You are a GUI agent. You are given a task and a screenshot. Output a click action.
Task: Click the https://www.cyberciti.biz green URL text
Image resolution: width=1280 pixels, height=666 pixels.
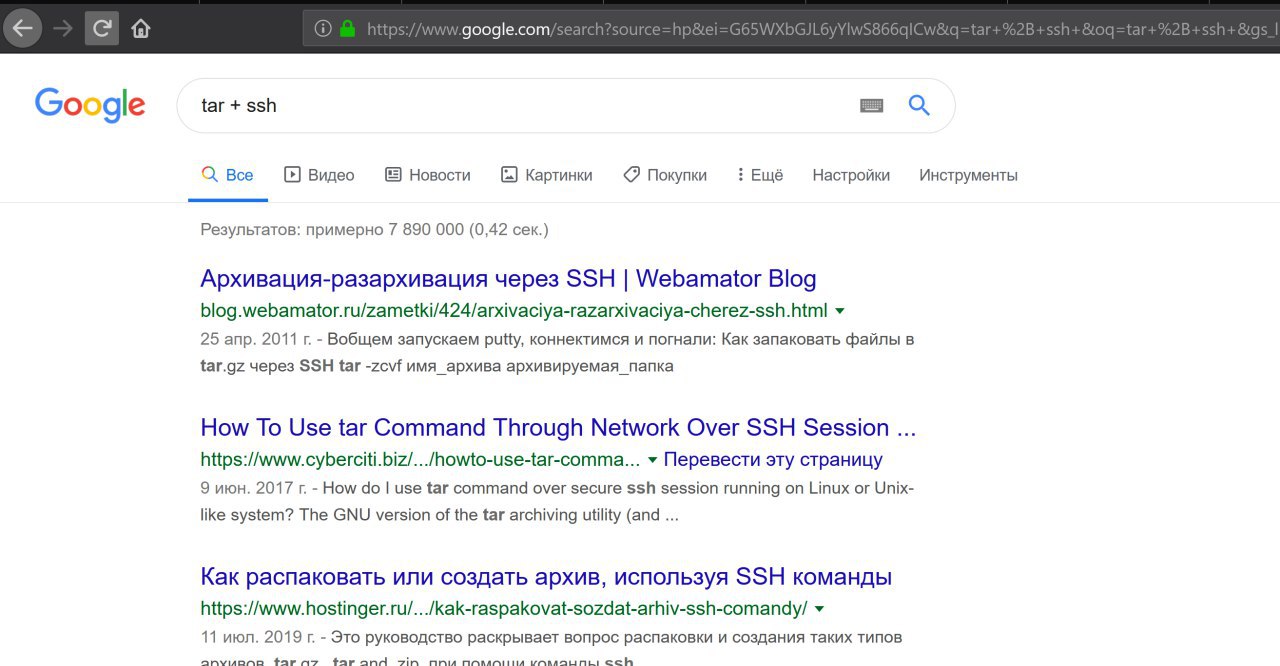tap(420, 460)
